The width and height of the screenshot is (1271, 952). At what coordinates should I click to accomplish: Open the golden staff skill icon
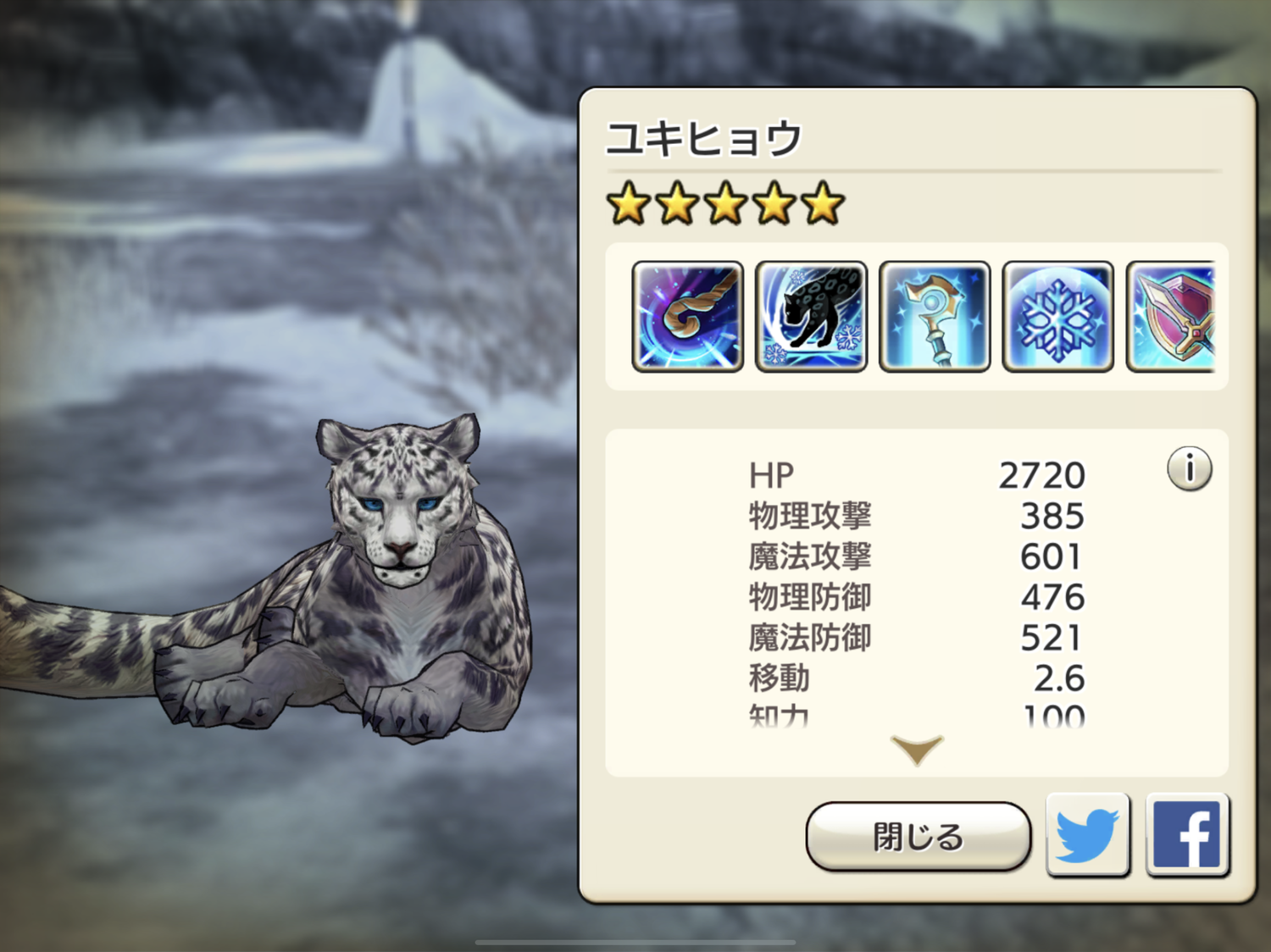935,316
